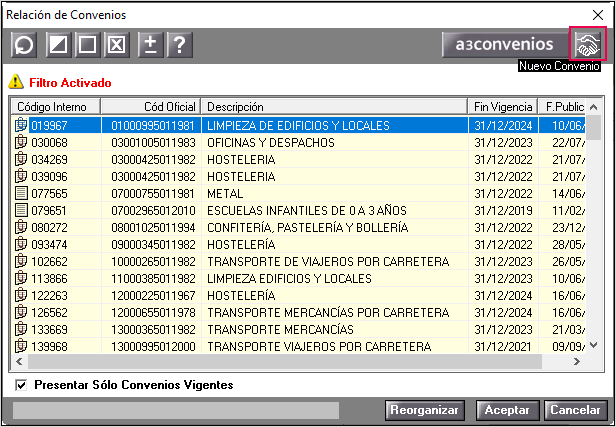
Task: Click the icon of row 030068
Action: [21, 142]
